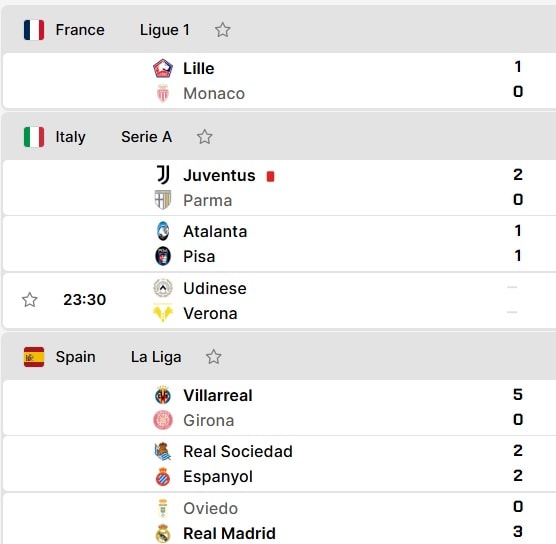The image size is (556, 544).
Task: Click the Espanyol club badge
Action: (x=163, y=476)
